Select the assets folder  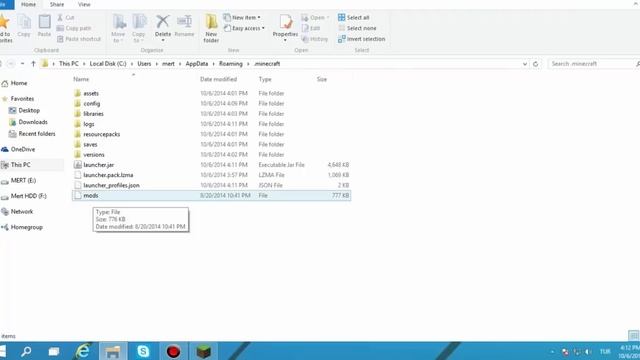click(211, 93)
